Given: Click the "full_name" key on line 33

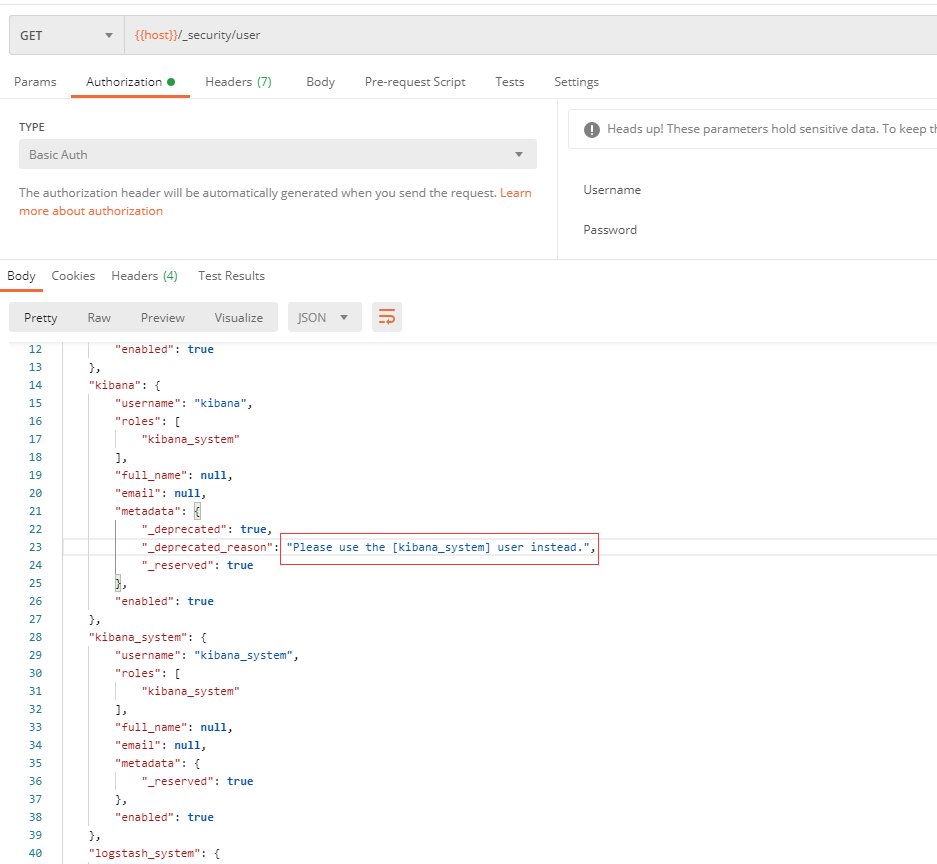Looking at the screenshot, I should [151, 727].
